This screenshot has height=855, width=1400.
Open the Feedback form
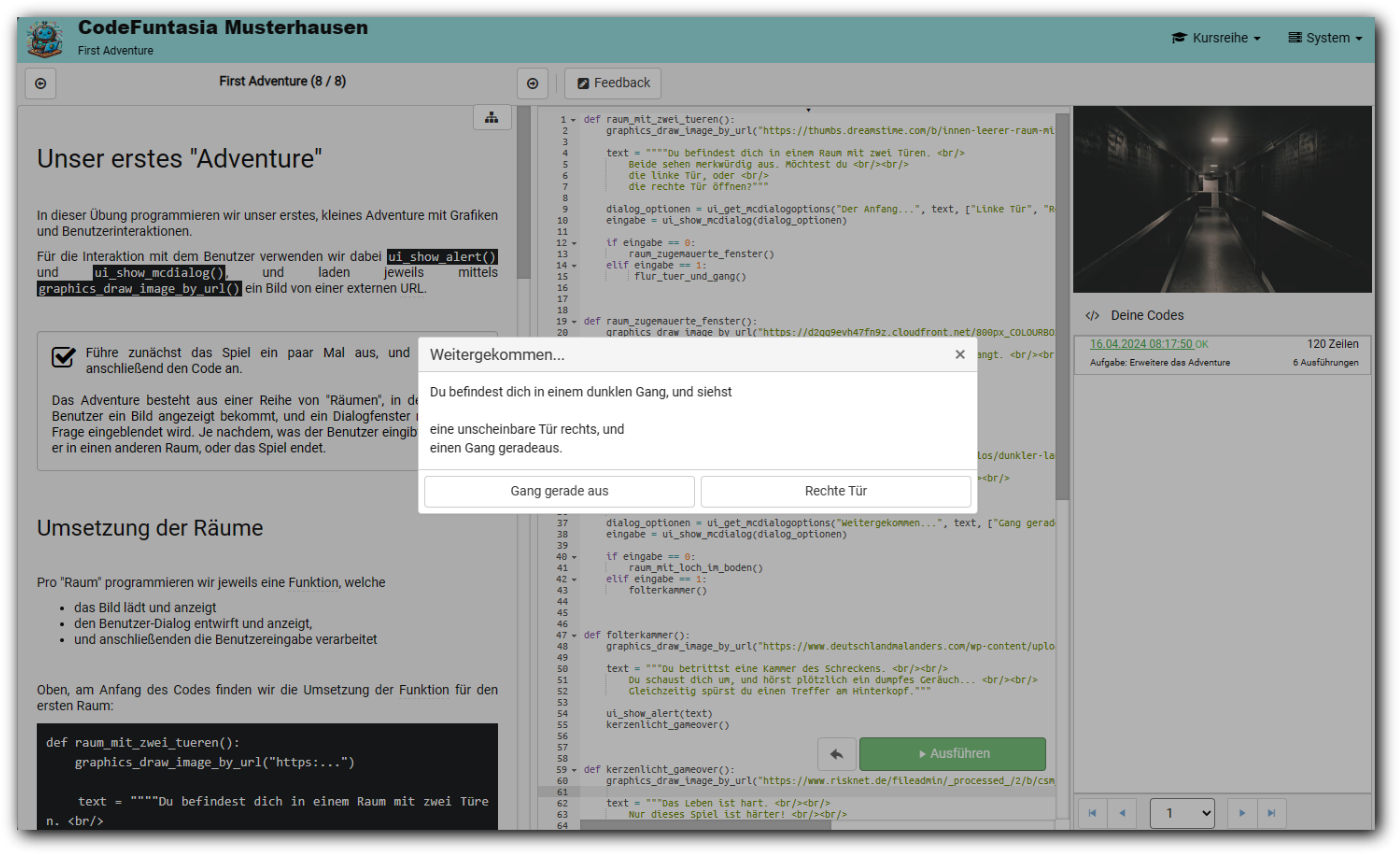point(612,83)
